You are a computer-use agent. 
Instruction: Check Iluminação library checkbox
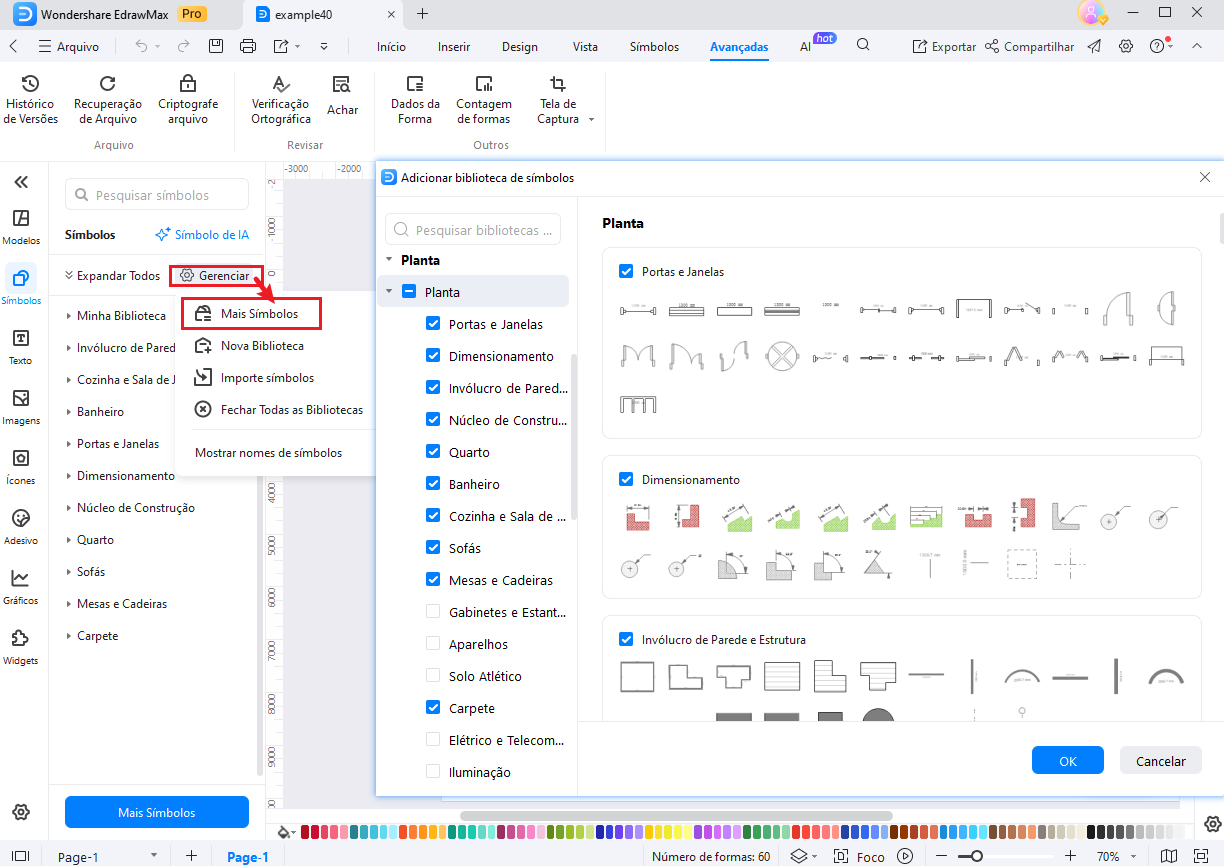[433, 772]
